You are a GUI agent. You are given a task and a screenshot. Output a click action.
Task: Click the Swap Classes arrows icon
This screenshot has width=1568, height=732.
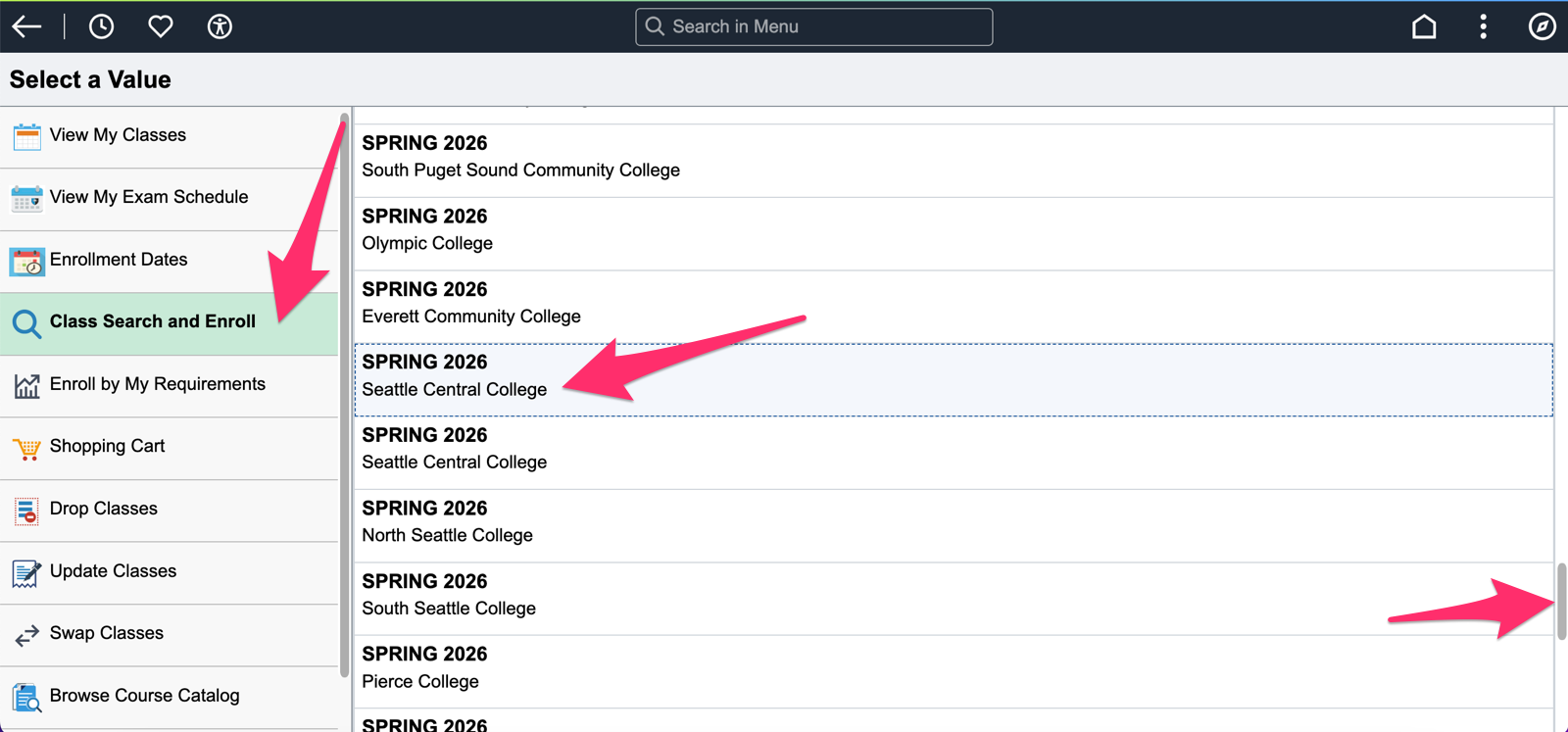pyautogui.click(x=27, y=635)
